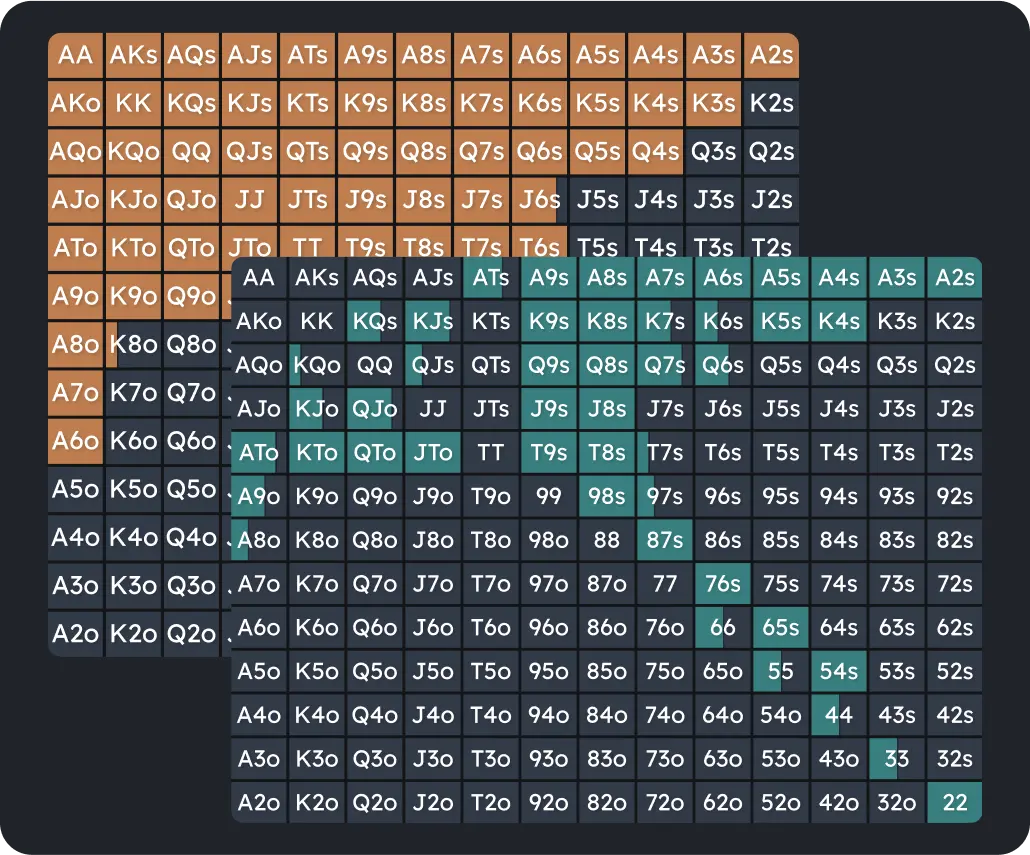This screenshot has height=855, width=1030.
Task: Click the KK cell in the front grid
Action: 316,322
